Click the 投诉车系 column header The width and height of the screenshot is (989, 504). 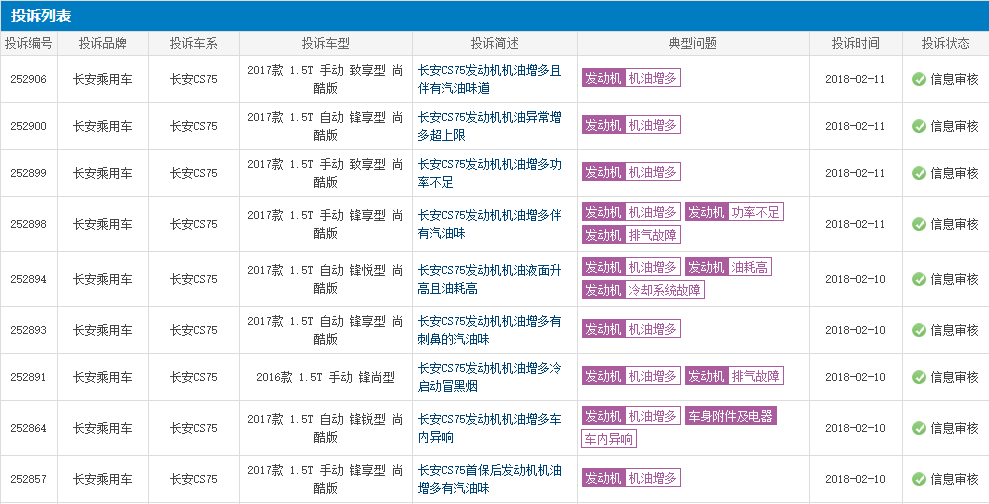pos(194,44)
